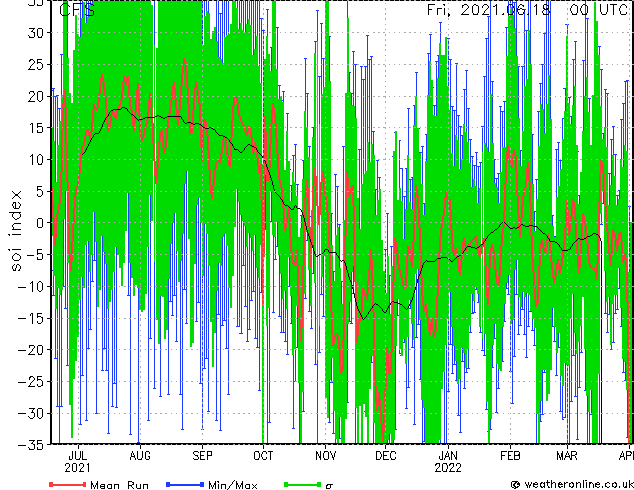Click the 'Min/Max' legend label
Screen dimensions: 634x490
(x=232, y=485)
